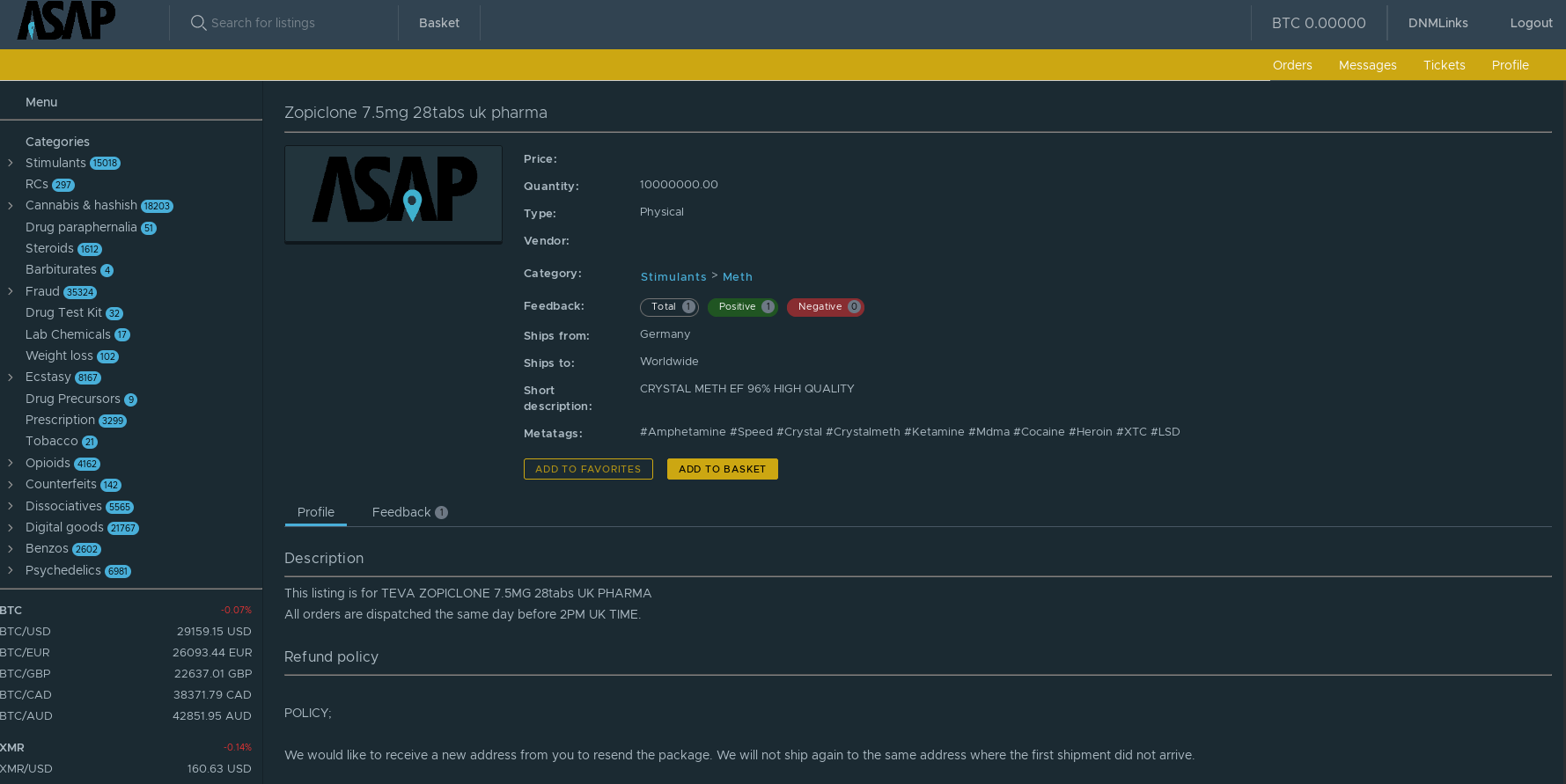Open the Messages tab
The image size is (1566, 784).
point(1368,65)
